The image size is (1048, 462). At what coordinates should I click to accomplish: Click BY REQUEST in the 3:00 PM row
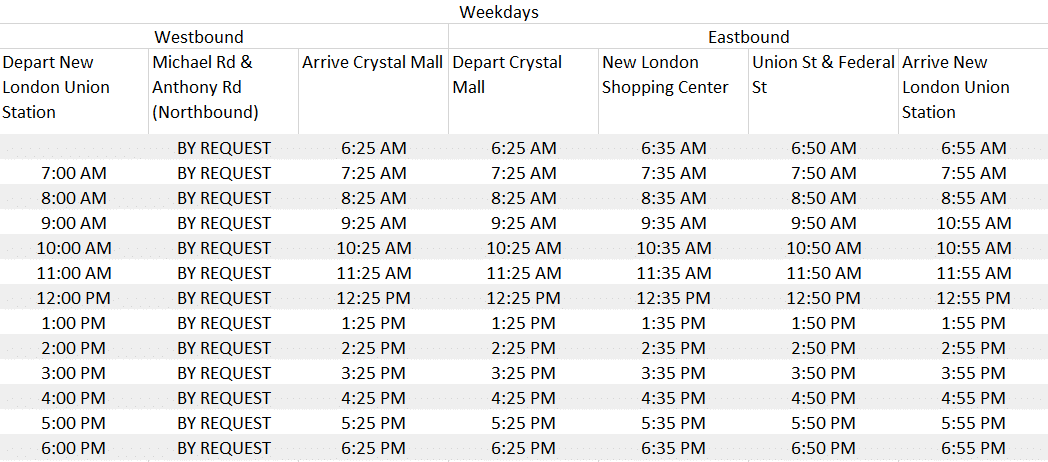pyautogui.click(x=223, y=373)
